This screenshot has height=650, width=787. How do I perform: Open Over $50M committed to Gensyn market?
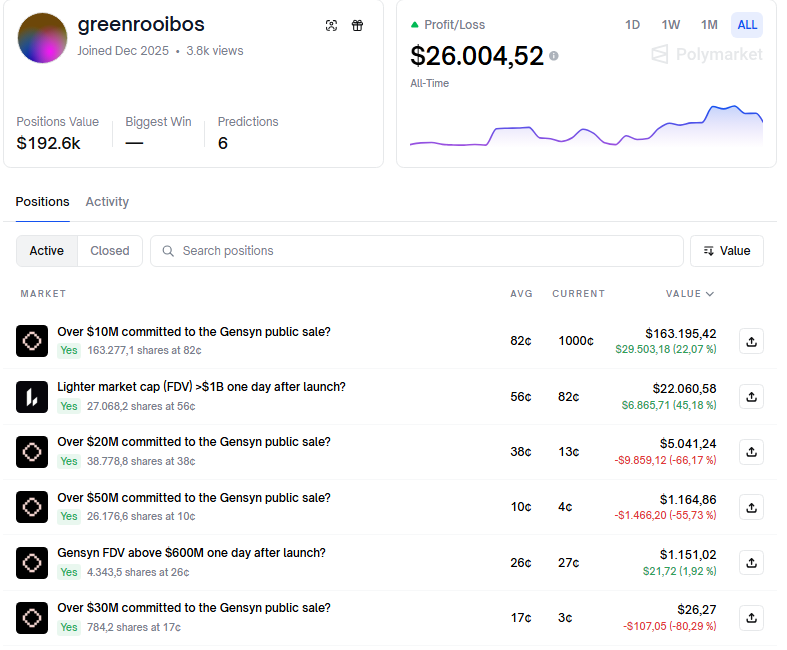(194, 497)
